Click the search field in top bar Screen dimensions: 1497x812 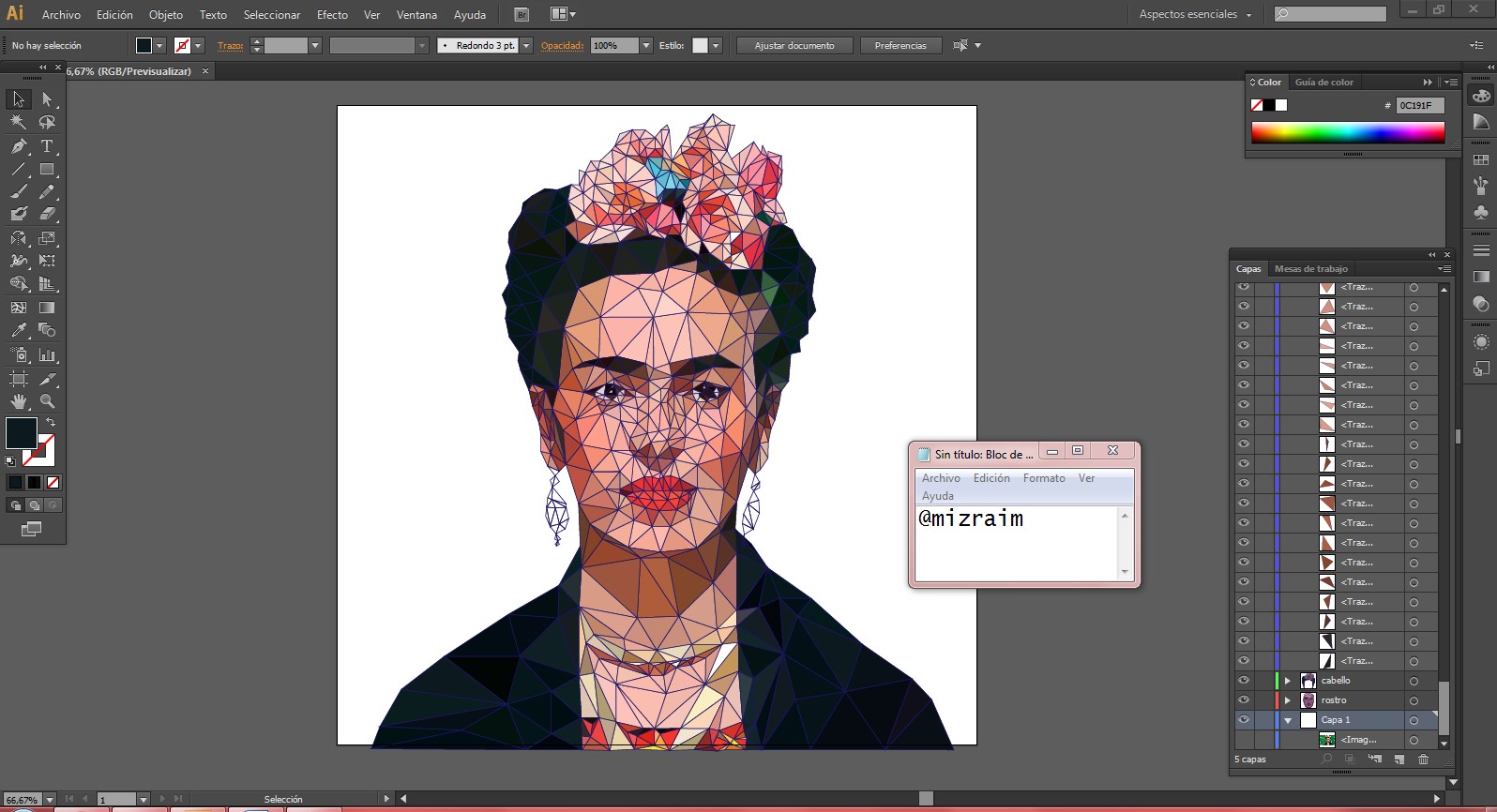click(1330, 14)
